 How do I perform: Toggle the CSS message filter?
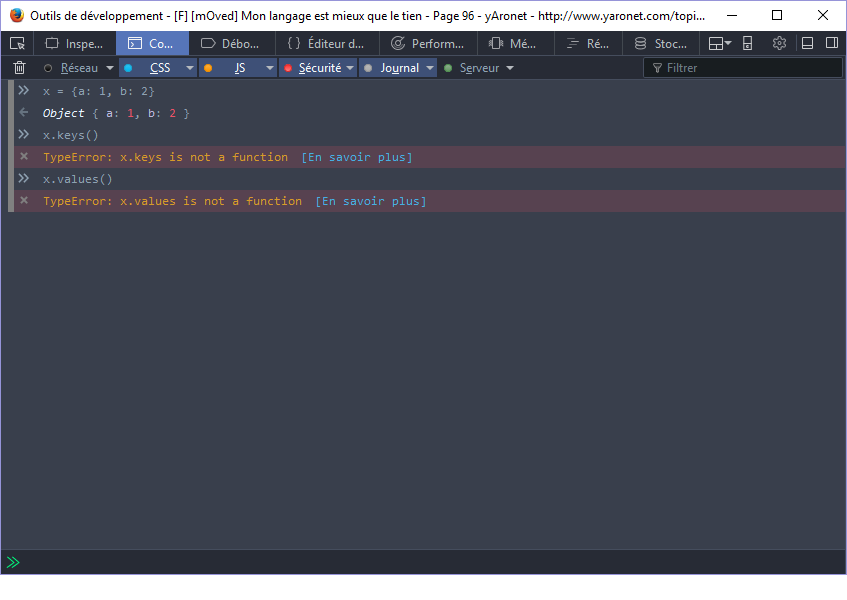[x=159, y=68]
